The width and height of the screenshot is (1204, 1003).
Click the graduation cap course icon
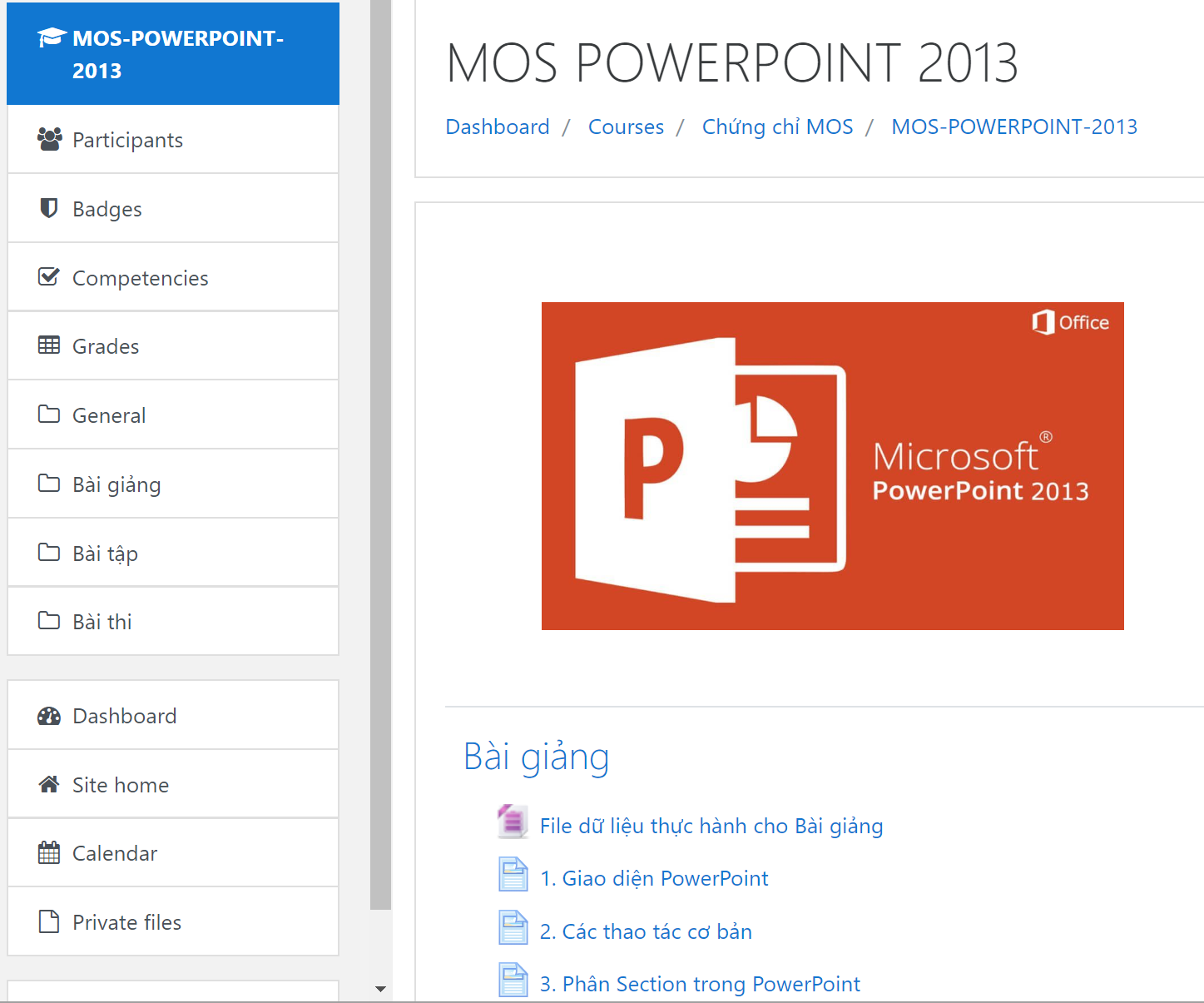click(x=52, y=38)
